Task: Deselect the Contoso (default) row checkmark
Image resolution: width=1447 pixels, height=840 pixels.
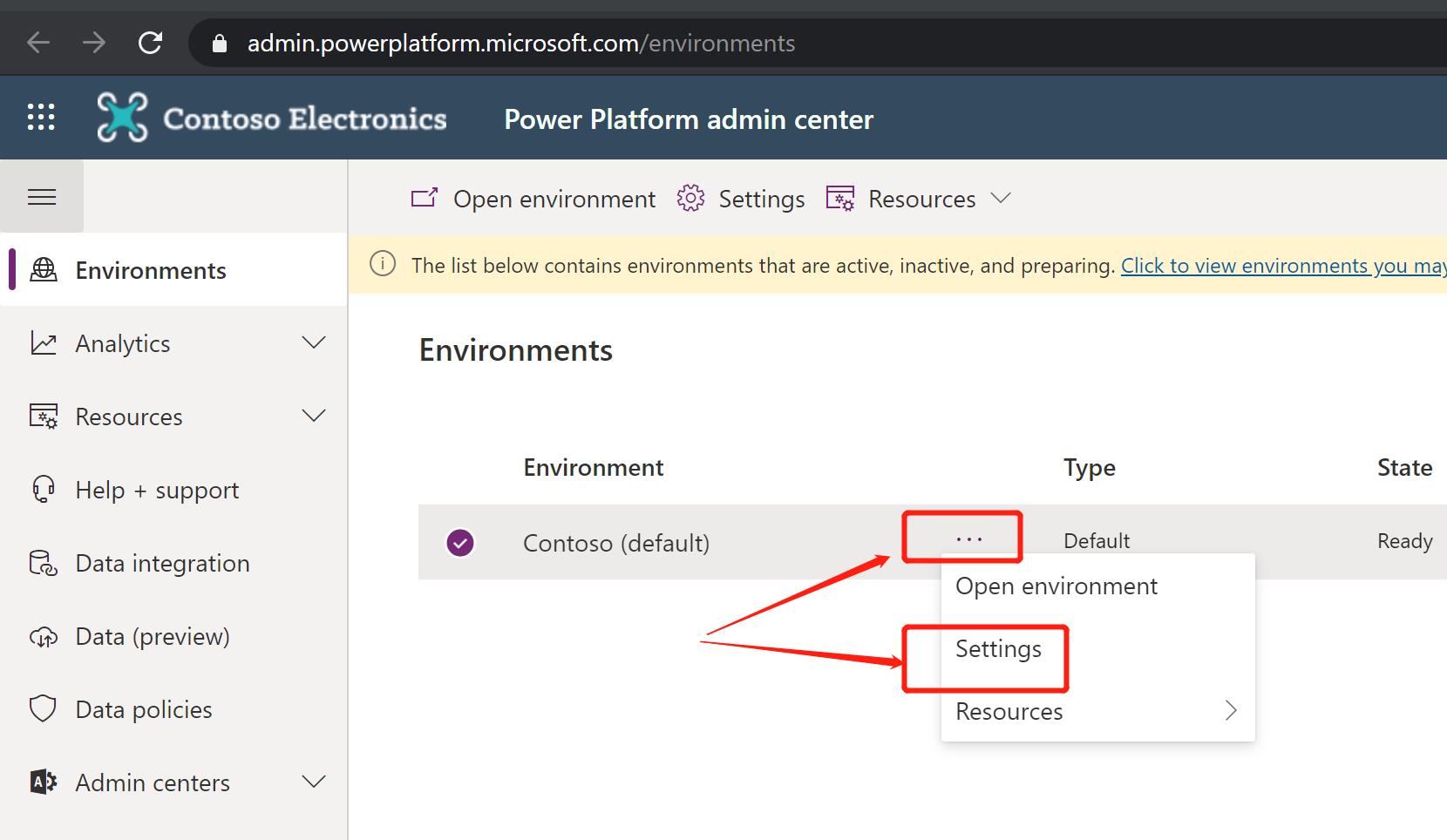Action: (460, 543)
